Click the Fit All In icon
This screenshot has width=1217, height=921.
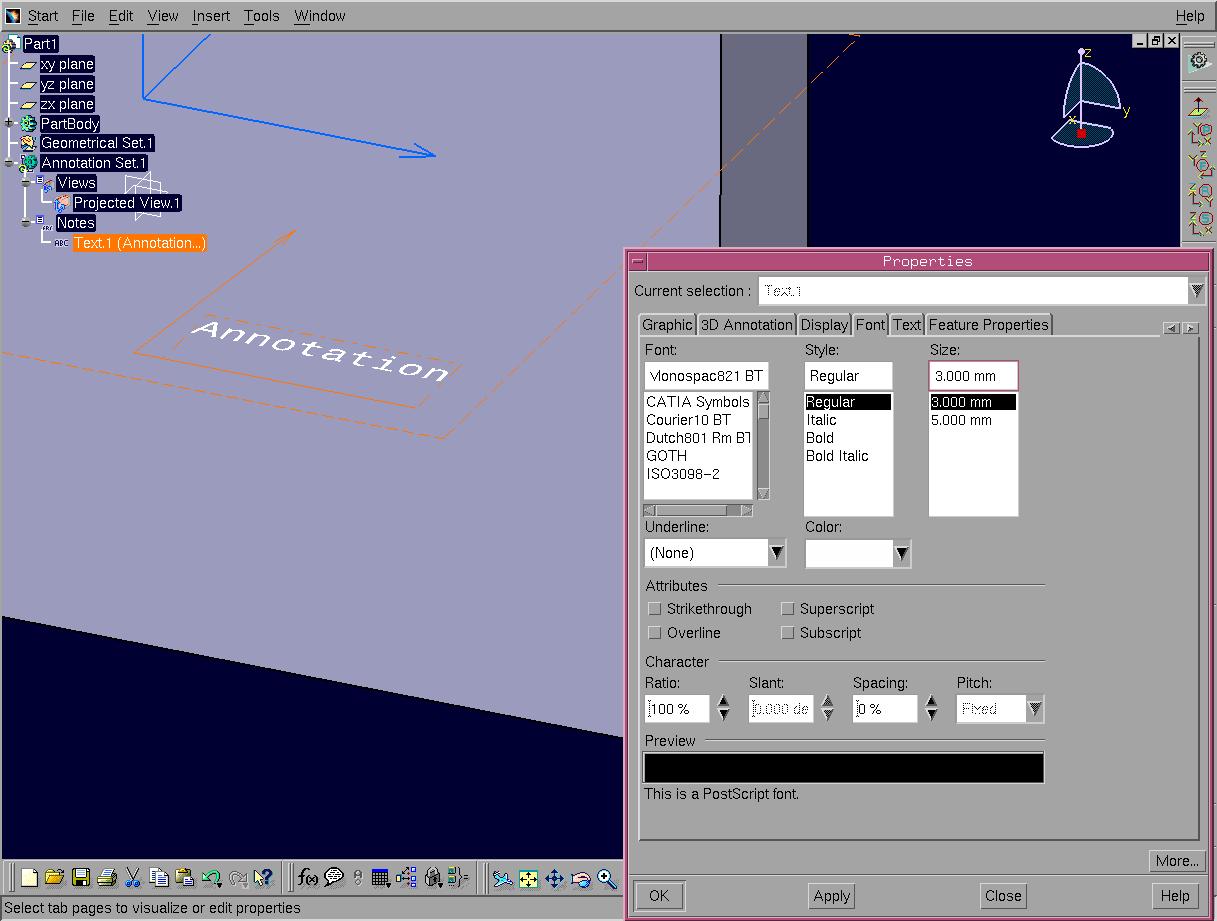pos(528,879)
